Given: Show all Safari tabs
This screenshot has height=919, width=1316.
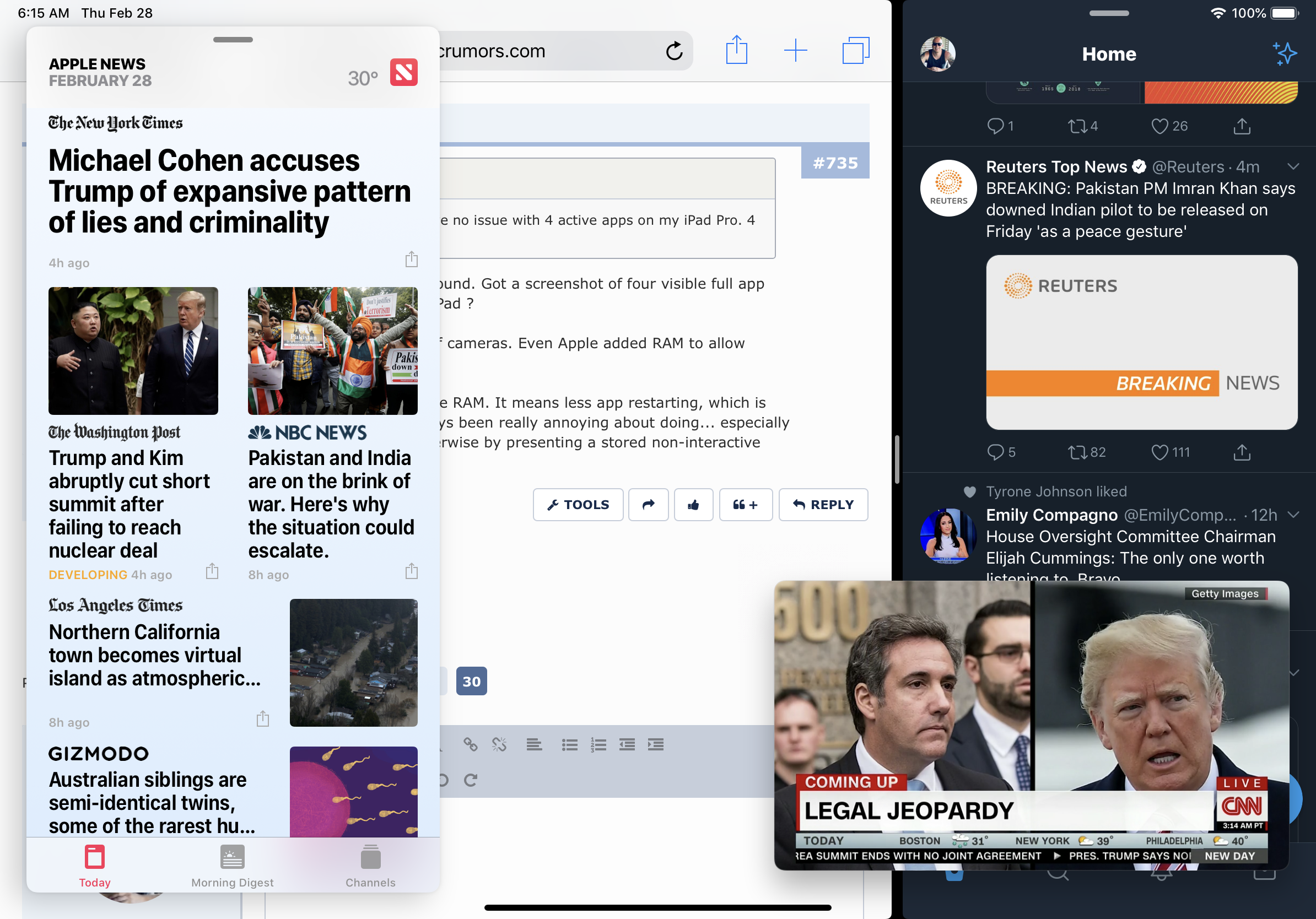Looking at the screenshot, I should [855, 51].
